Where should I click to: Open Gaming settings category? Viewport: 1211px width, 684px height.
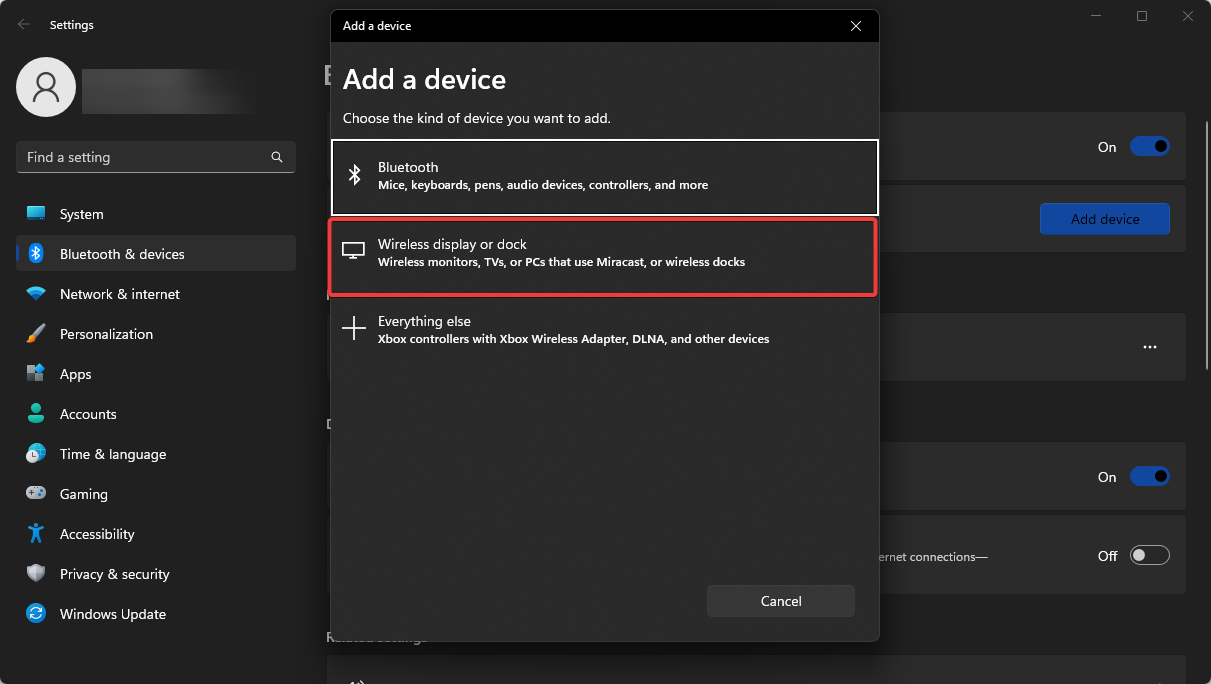(156, 494)
